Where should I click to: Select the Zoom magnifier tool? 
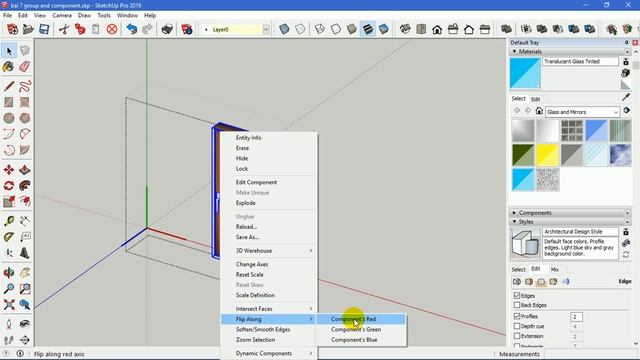(x=9, y=289)
